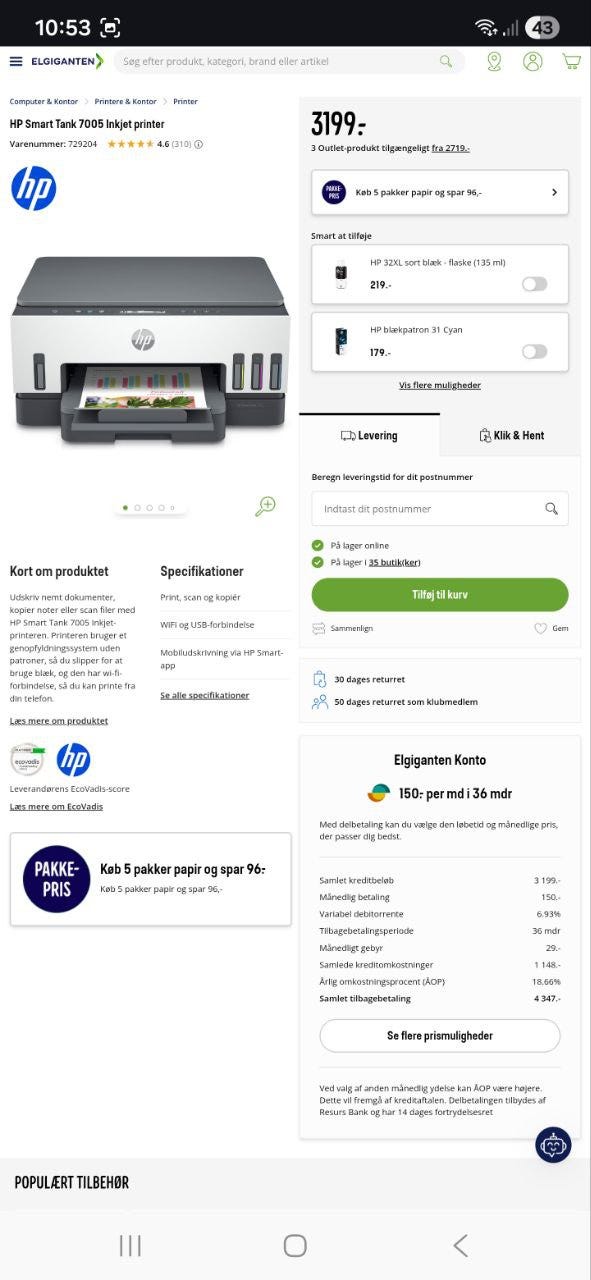This screenshot has width=591, height=1280.
Task: Expand Pakkepris offer chevron arrow
Action: tap(554, 192)
